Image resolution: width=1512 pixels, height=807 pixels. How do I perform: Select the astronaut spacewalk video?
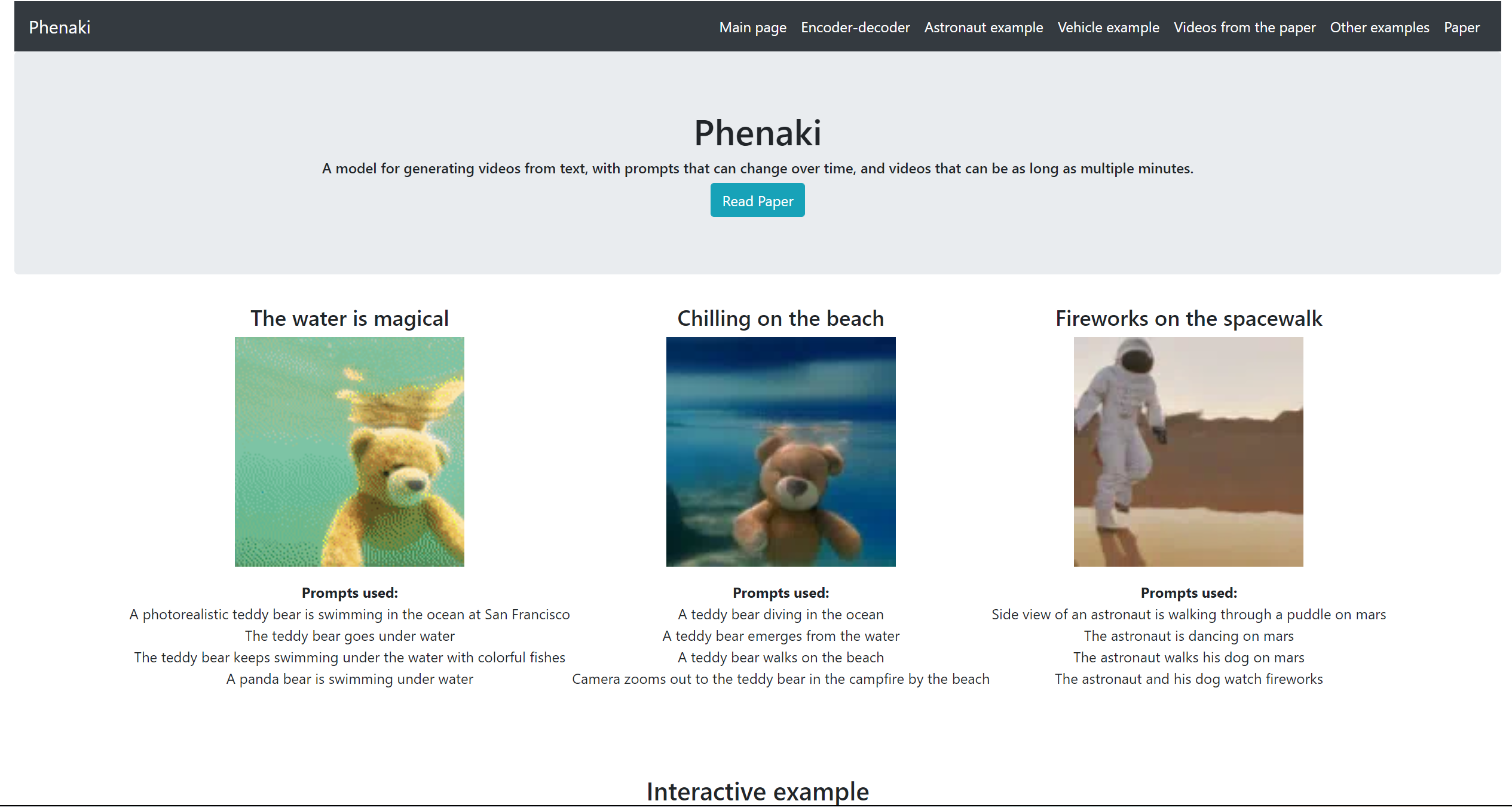pos(1188,451)
